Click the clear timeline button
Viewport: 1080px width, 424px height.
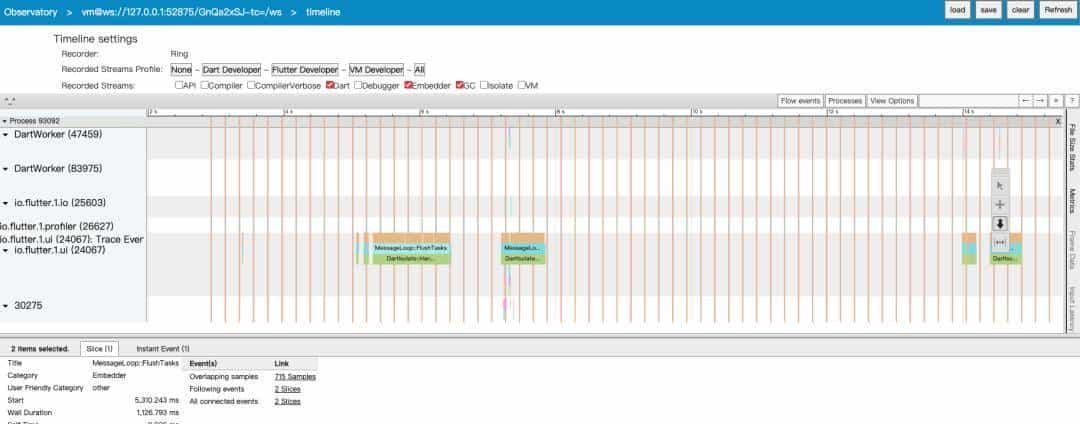point(1020,10)
